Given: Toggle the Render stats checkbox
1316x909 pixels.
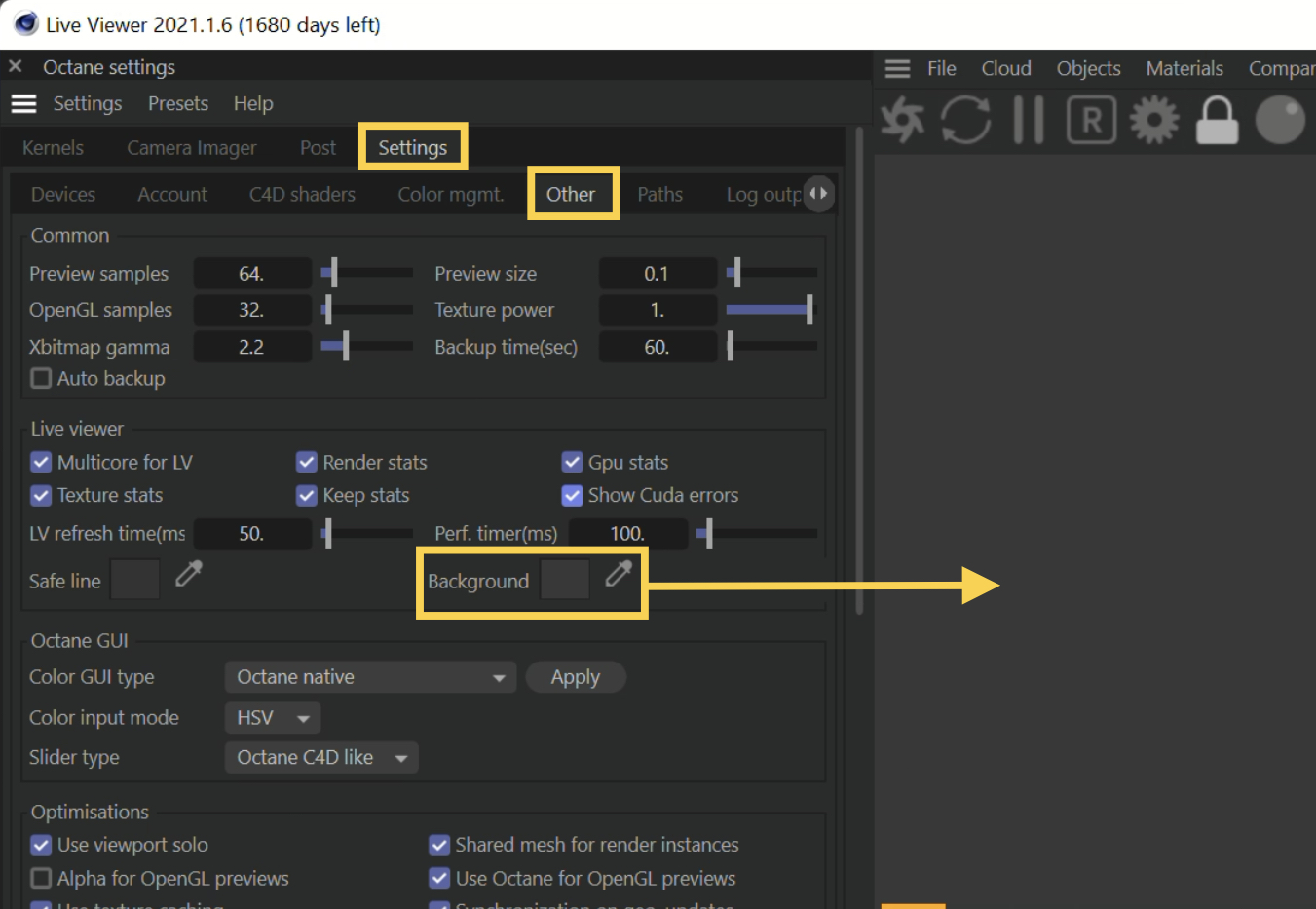Looking at the screenshot, I should pyautogui.click(x=307, y=462).
